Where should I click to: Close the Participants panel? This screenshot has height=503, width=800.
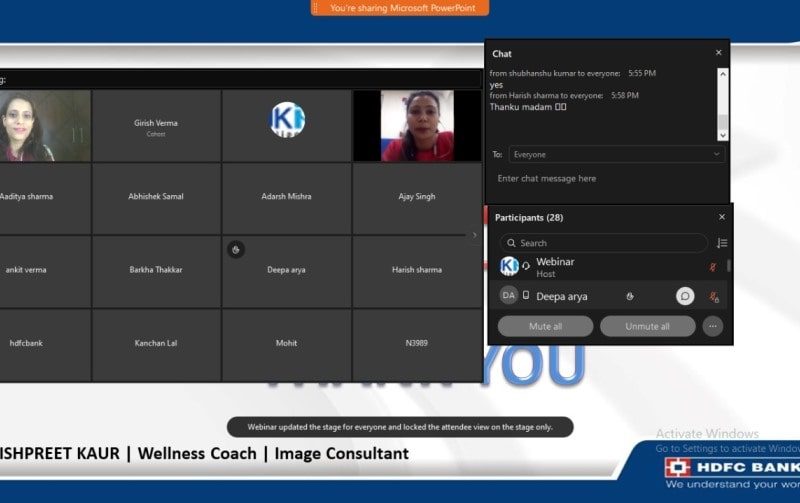pos(722,217)
